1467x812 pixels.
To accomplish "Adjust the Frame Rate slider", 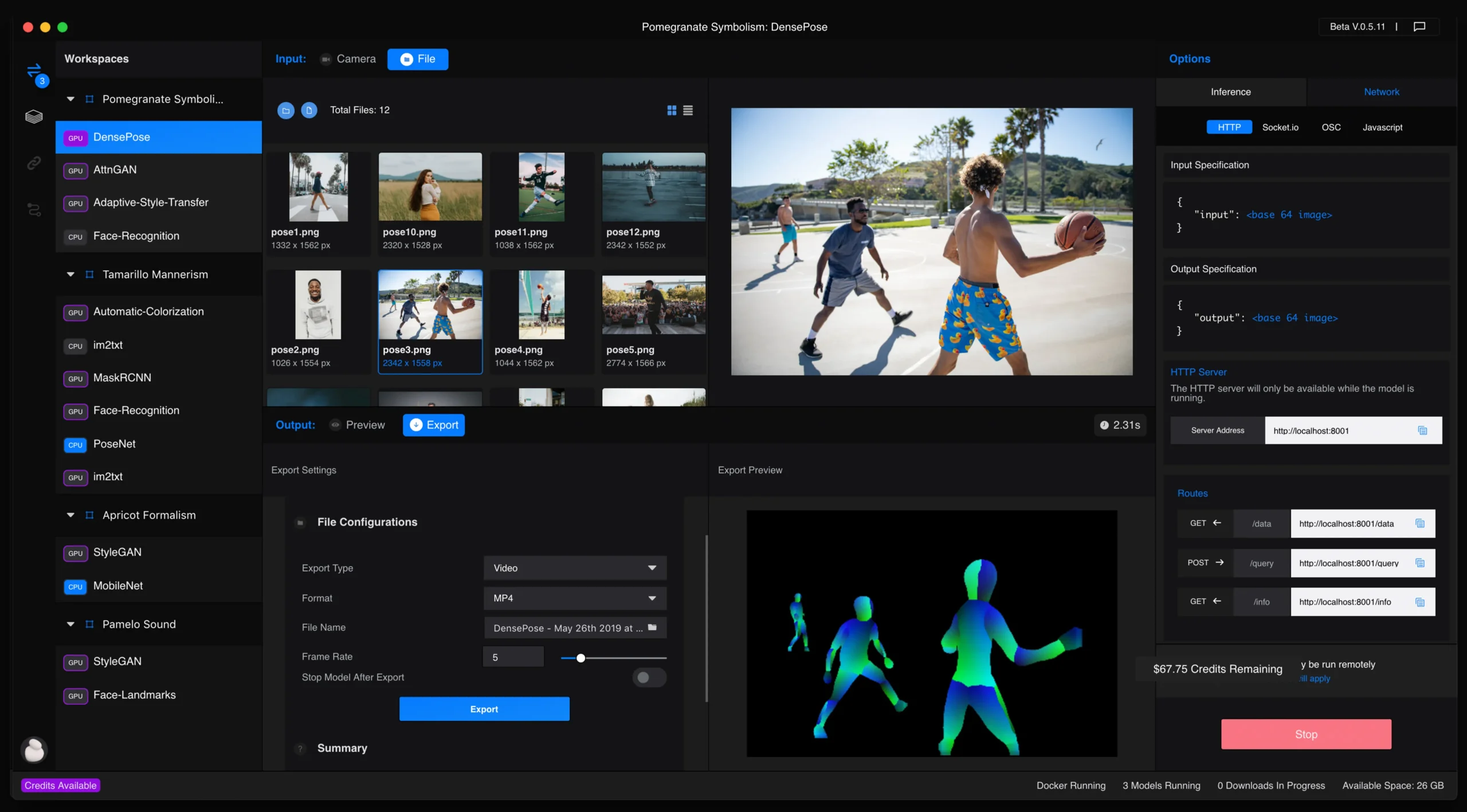I will (581, 658).
